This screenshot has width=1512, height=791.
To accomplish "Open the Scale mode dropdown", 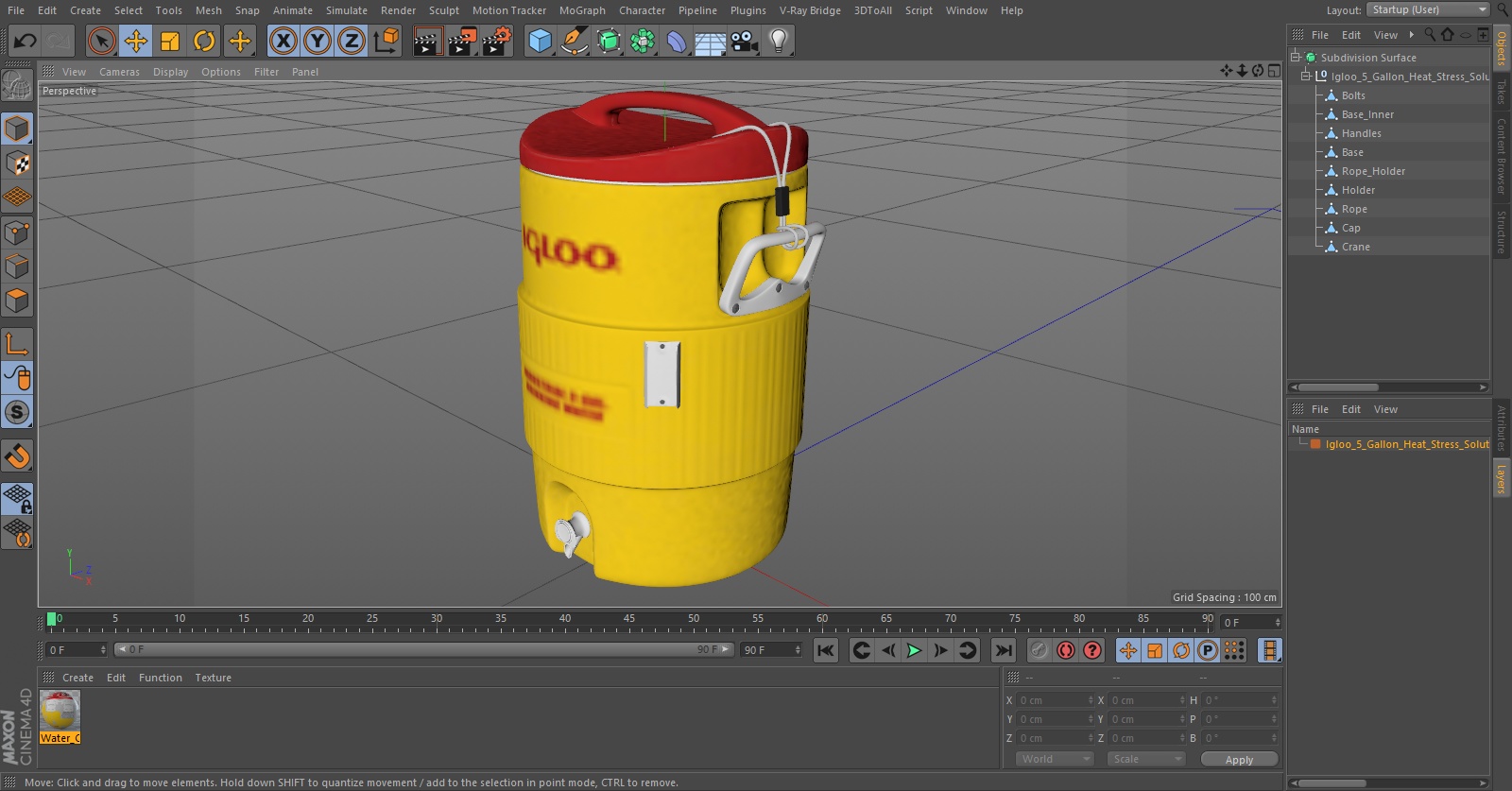I will pos(1145,759).
